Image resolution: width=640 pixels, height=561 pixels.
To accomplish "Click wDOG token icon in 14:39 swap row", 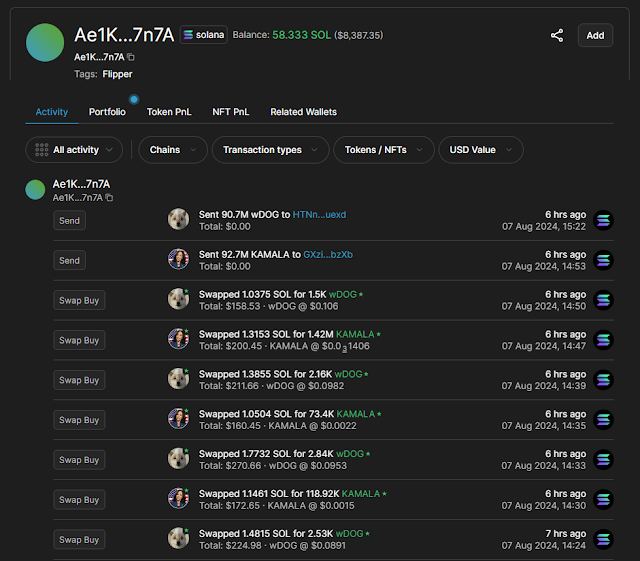I will coord(178,379).
